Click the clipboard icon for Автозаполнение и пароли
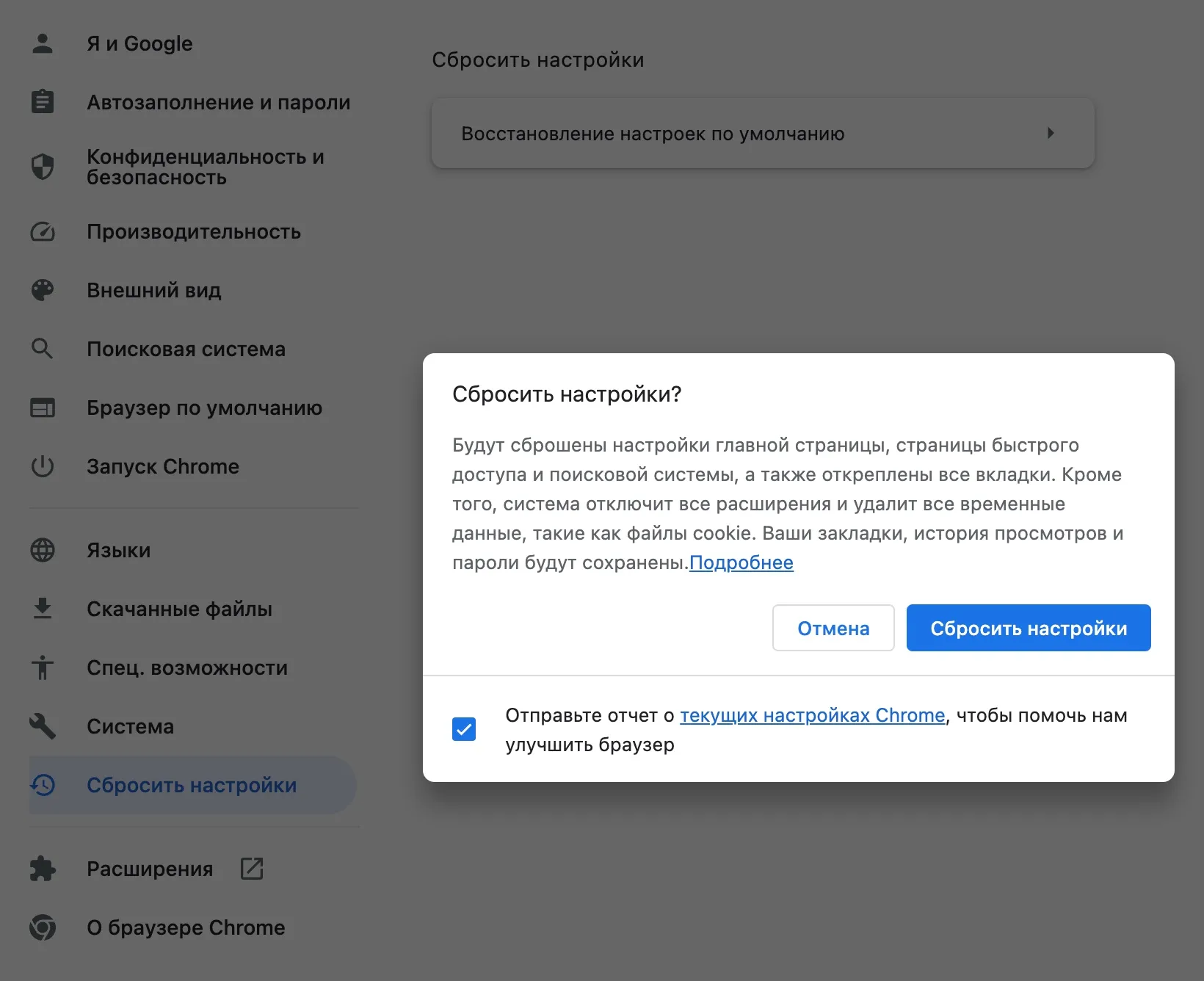The width and height of the screenshot is (1204, 981). pyautogui.click(x=43, y=102)
